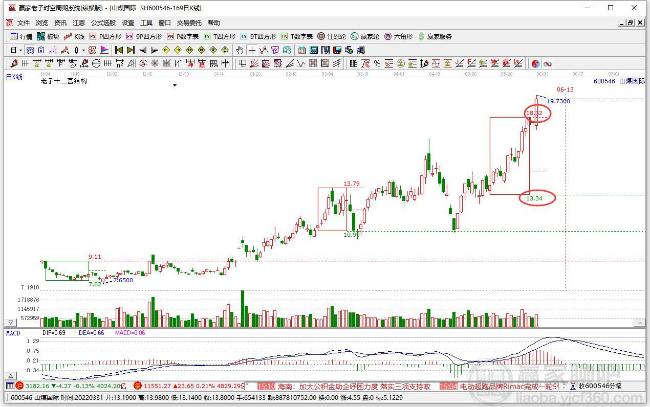The image size is (650, 407).
Task: Open 赢家服务 with the dollar icon
Action: (x=434, y=36)
